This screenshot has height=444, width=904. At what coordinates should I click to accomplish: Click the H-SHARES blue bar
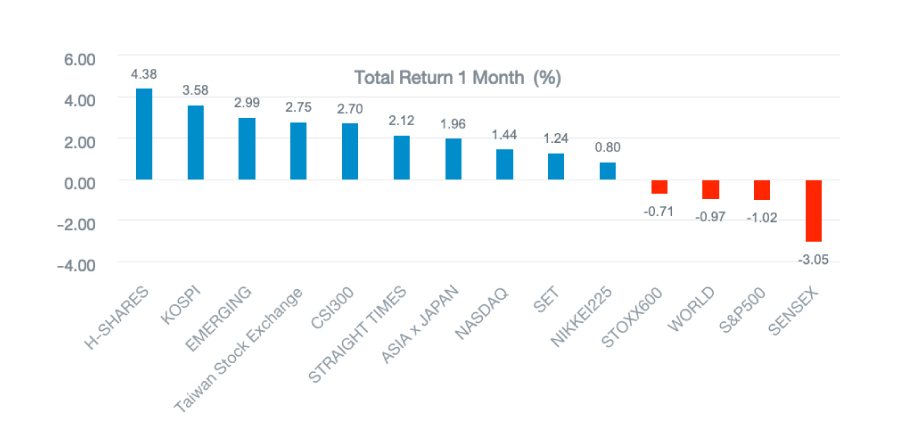coord(144,134)
